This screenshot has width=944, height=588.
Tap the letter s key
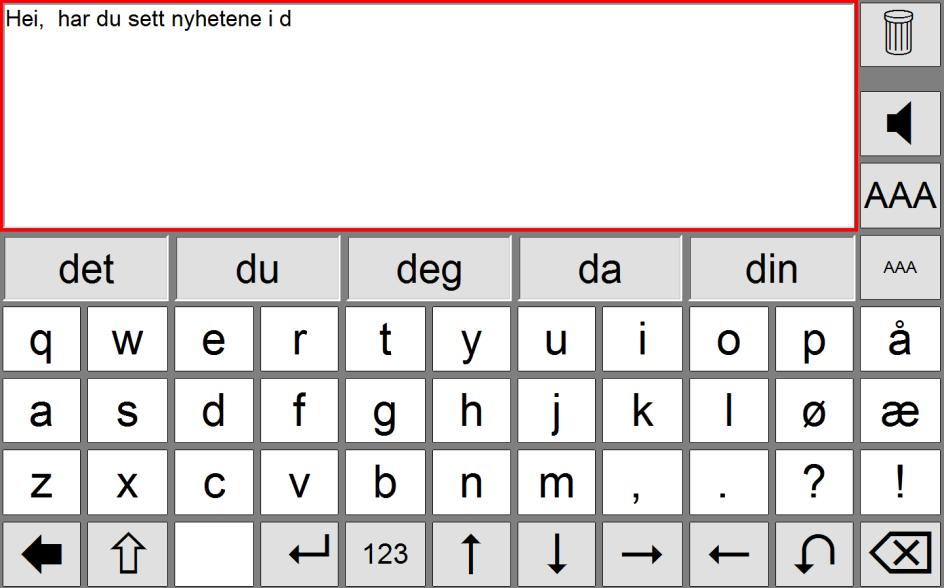[x=128, y=410]
